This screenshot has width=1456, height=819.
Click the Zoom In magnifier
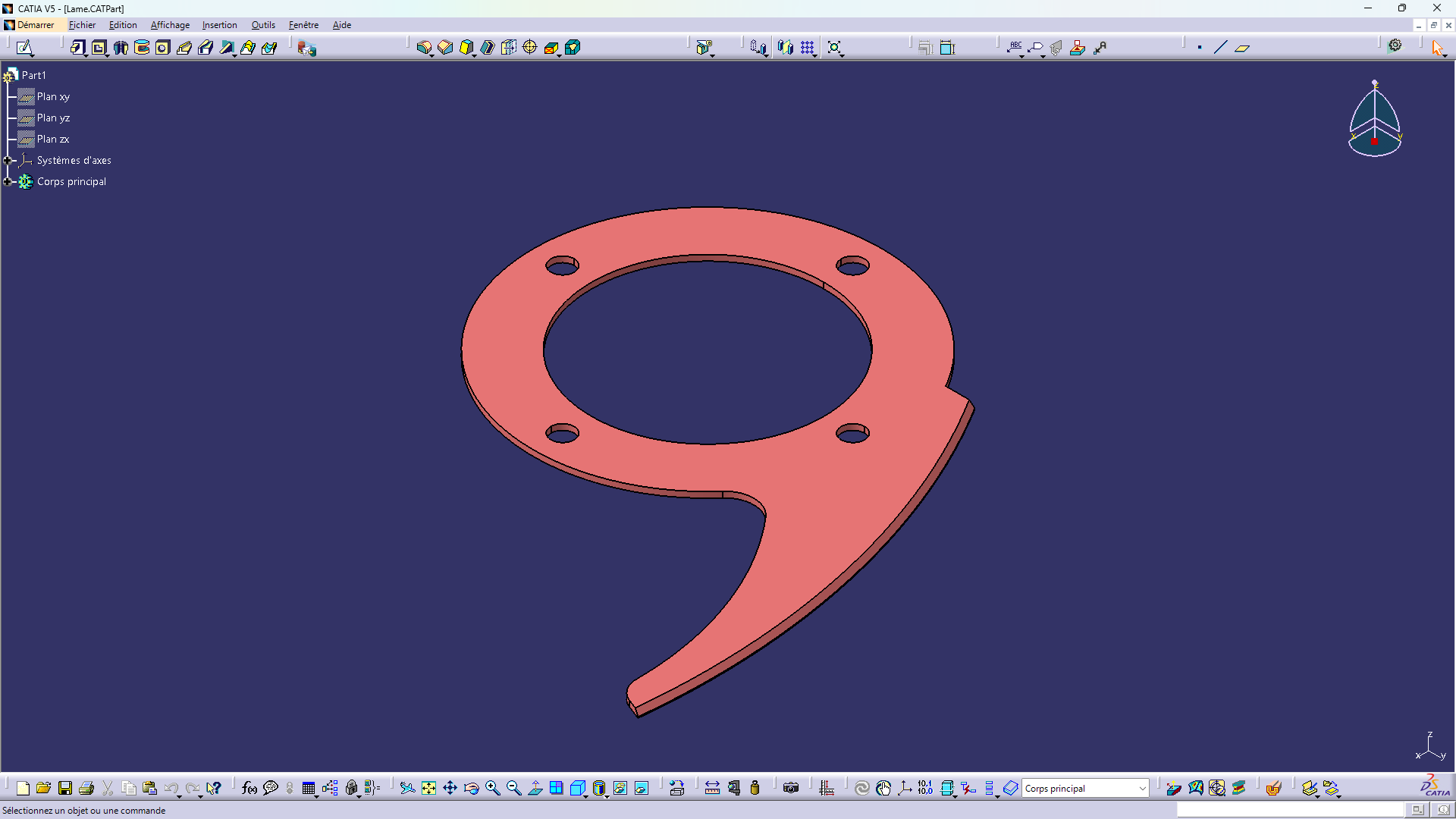492,789
